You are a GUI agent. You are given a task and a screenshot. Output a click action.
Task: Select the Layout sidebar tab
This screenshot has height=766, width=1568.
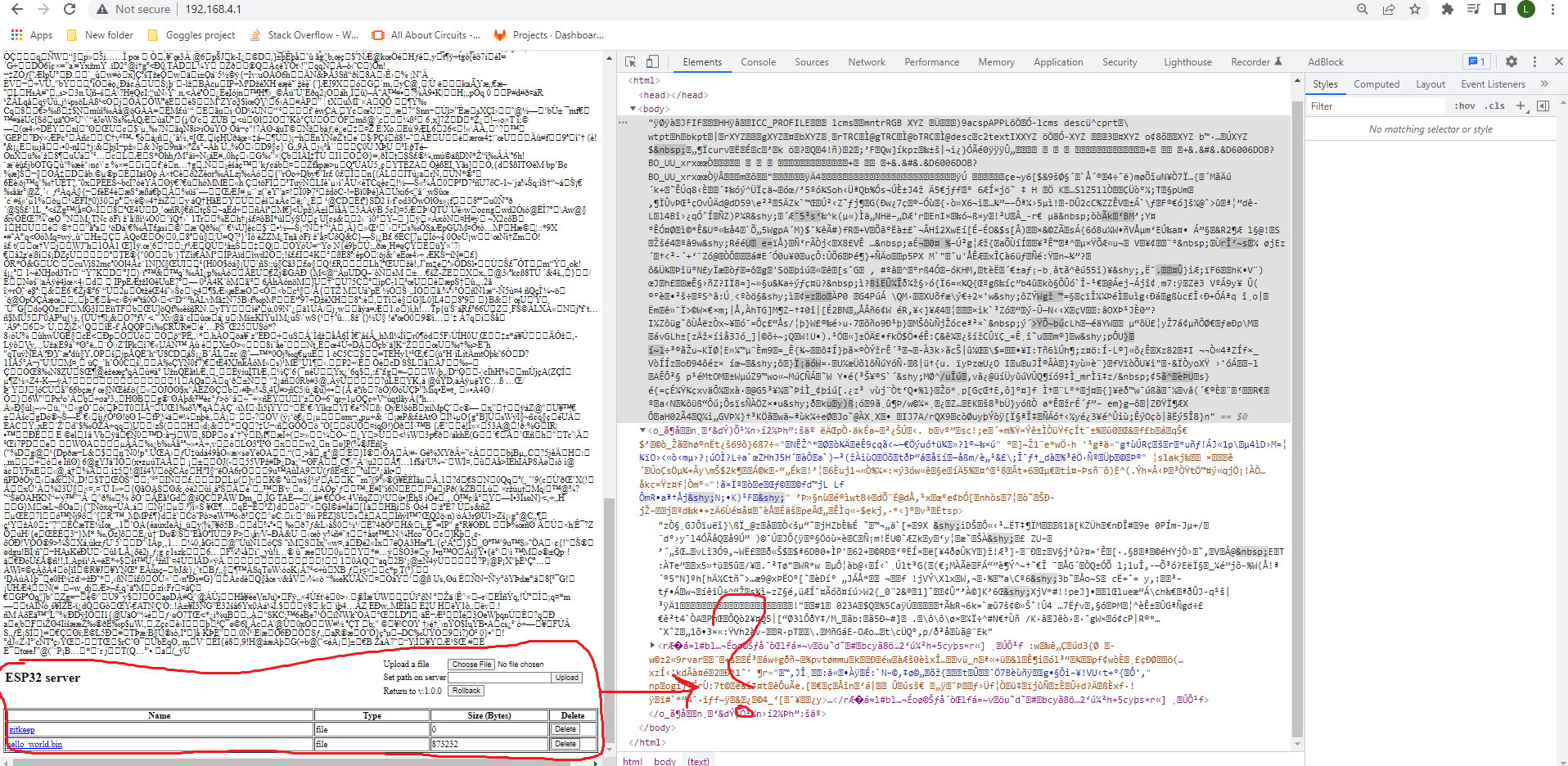click(x=1431, y=84)
